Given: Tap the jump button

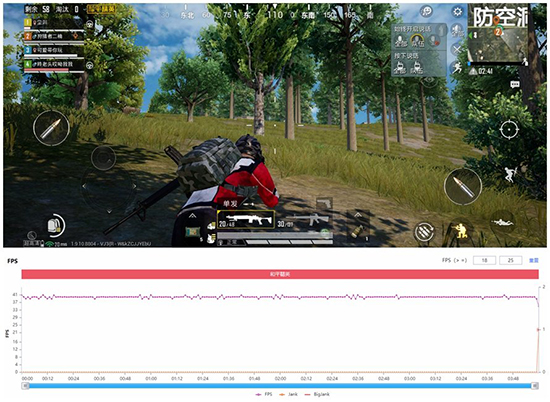Looking at the screenshot, I should (x=511, y=174).
